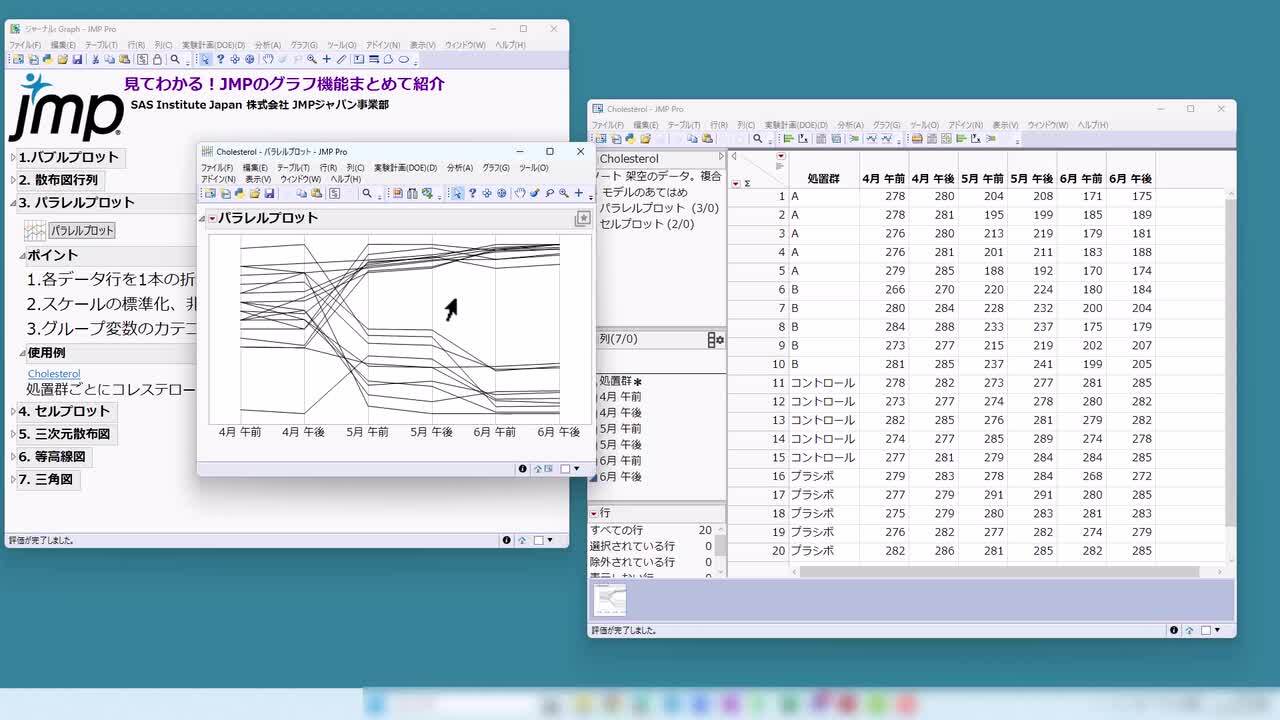1280x720 pixels.
Task: Click the parallel plot icon beside パラレルプロット button
Action: tap(35, 230)
